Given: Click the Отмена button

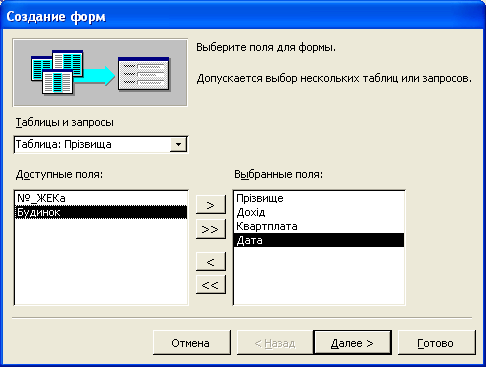Looking at the screenshot, I should 192,343.
